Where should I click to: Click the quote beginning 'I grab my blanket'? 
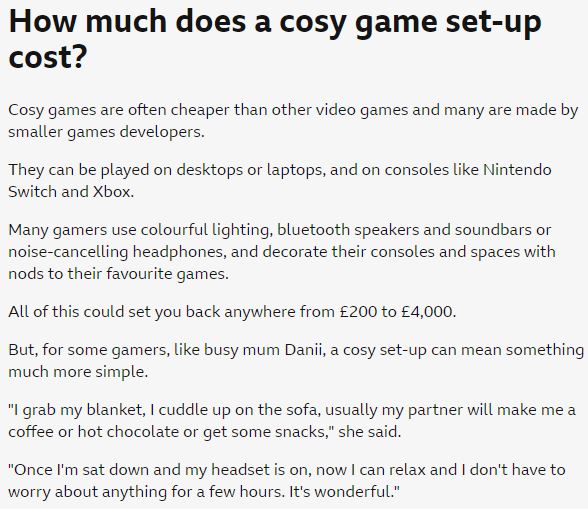(292, 421)
